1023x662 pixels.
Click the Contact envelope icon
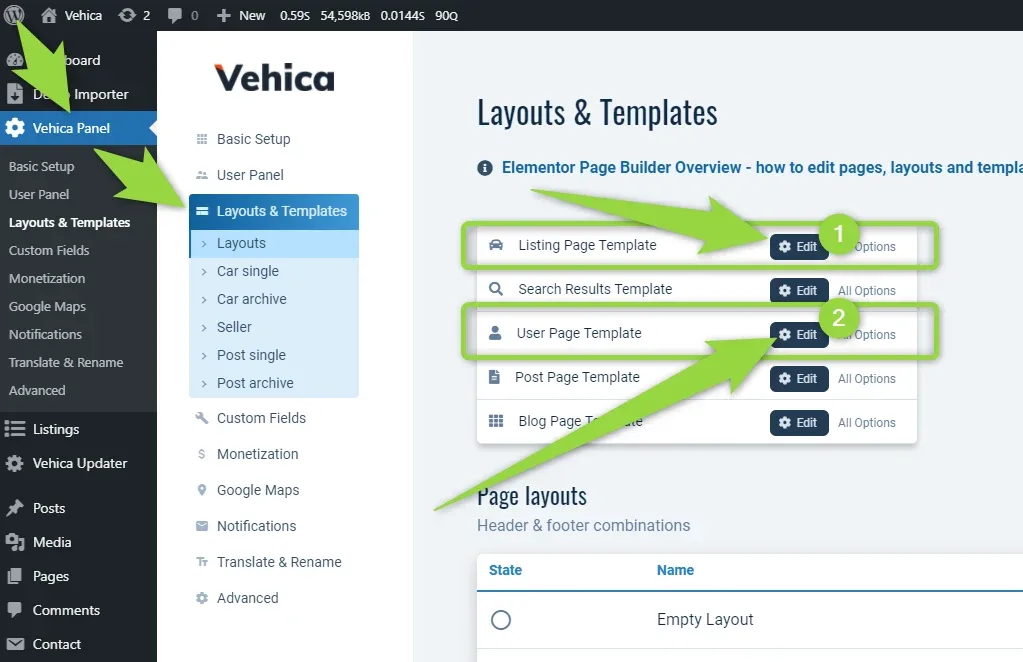click(15, 644)
